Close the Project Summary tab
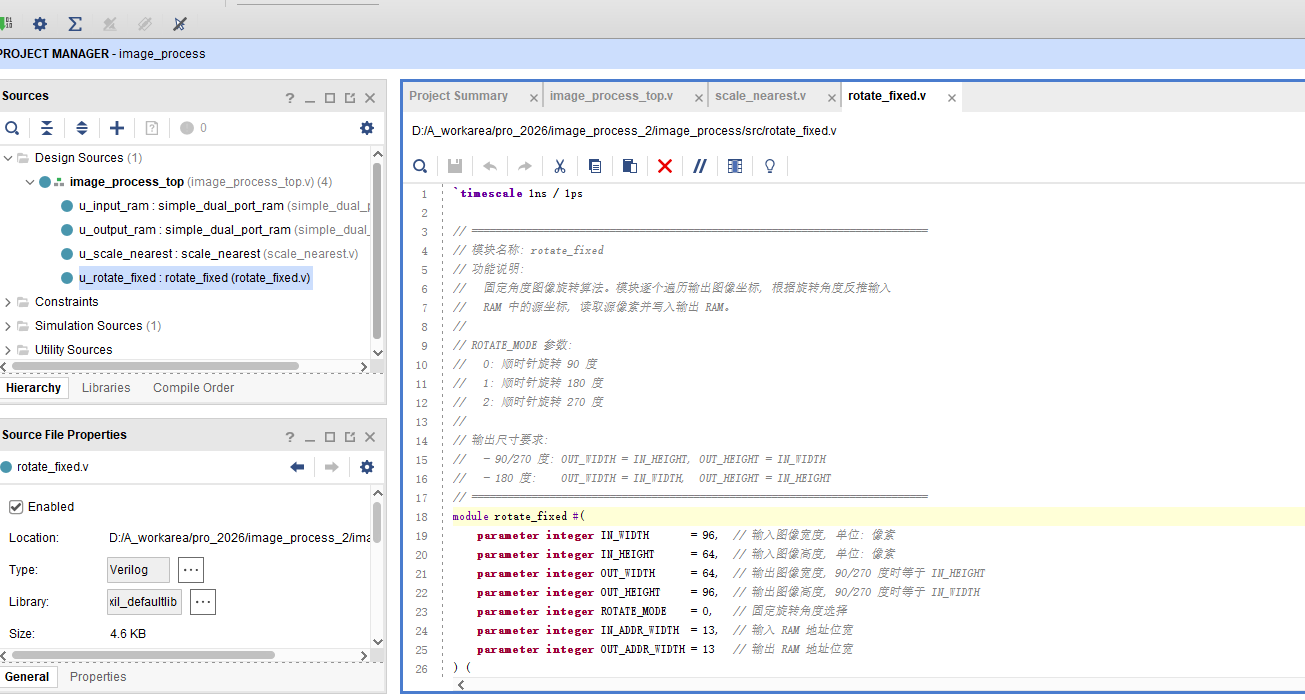This screenshot has height=700, width=1305. click(x=534, y=98)
